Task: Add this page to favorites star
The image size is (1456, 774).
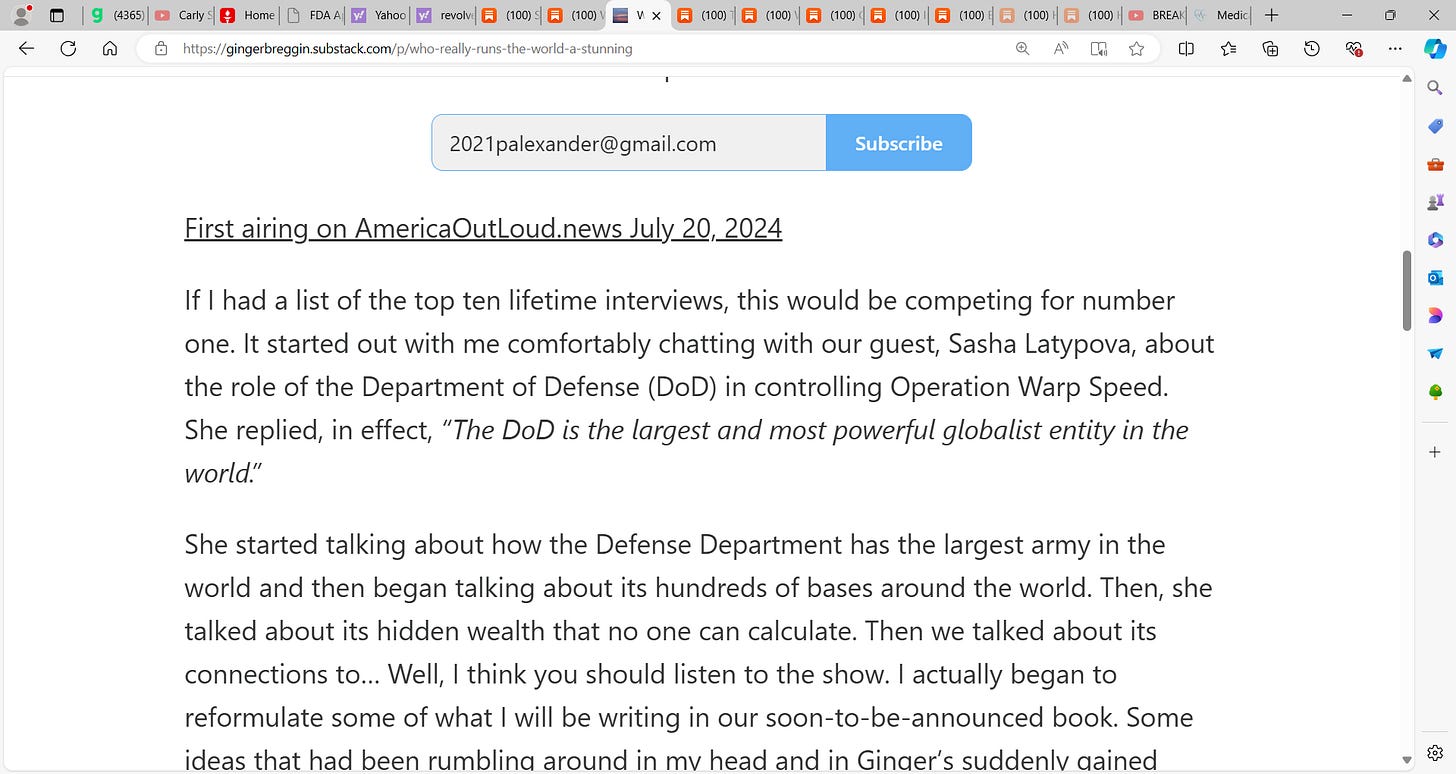Action: (1137, 48)
